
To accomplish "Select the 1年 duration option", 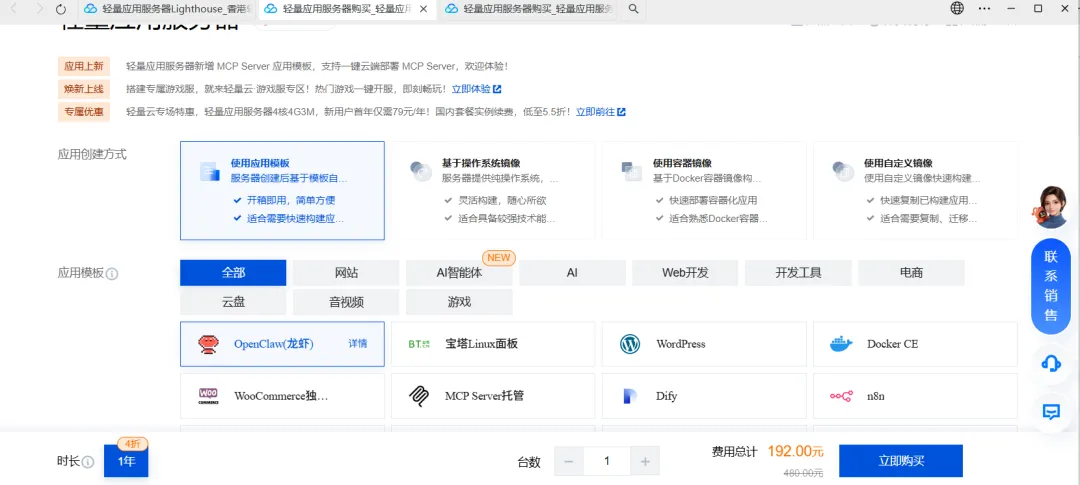I will 126,461.
